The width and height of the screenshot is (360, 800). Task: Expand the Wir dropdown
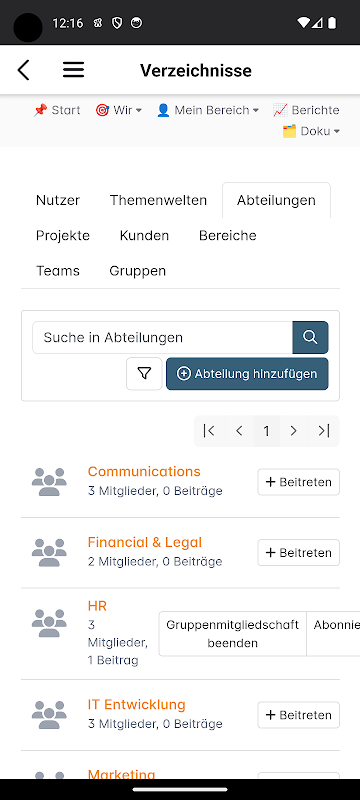point(118,110)
